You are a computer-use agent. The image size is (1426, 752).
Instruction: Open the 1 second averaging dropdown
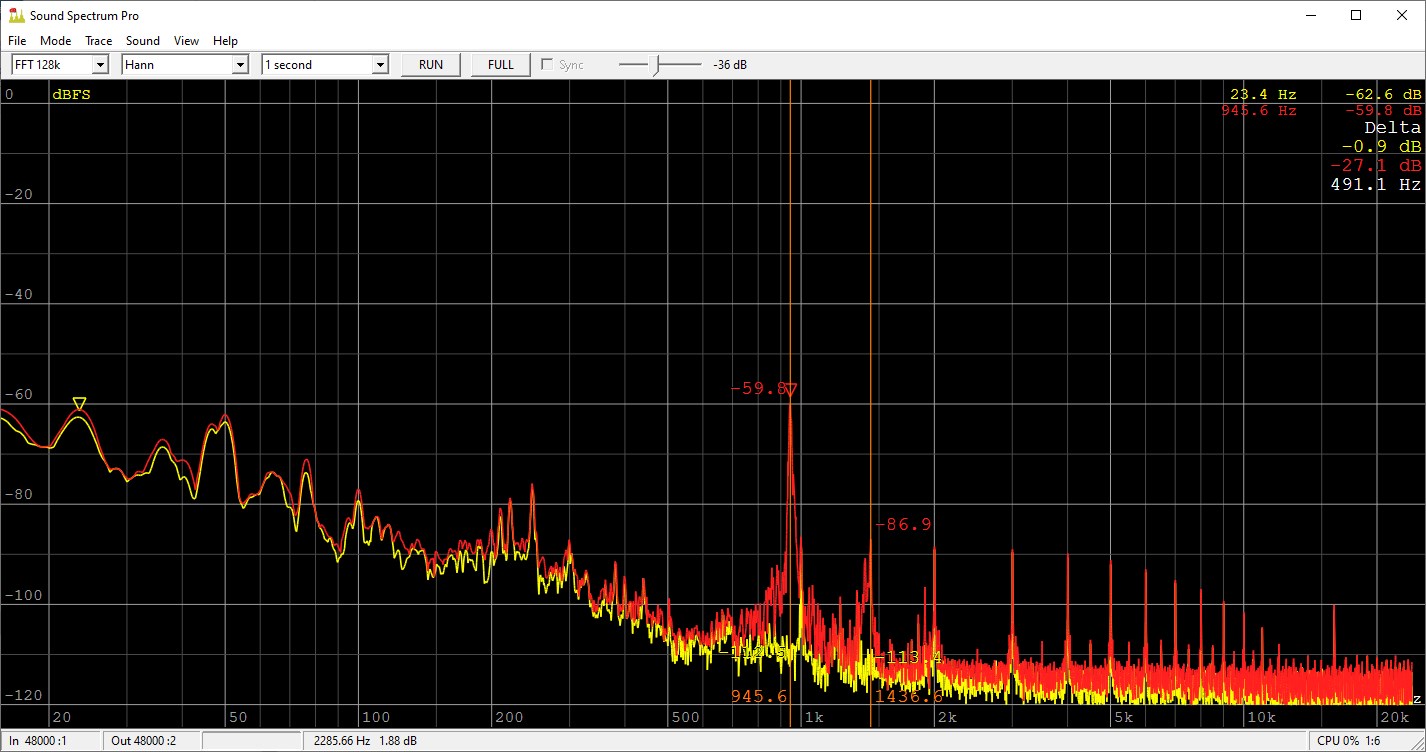click(379, 63)
